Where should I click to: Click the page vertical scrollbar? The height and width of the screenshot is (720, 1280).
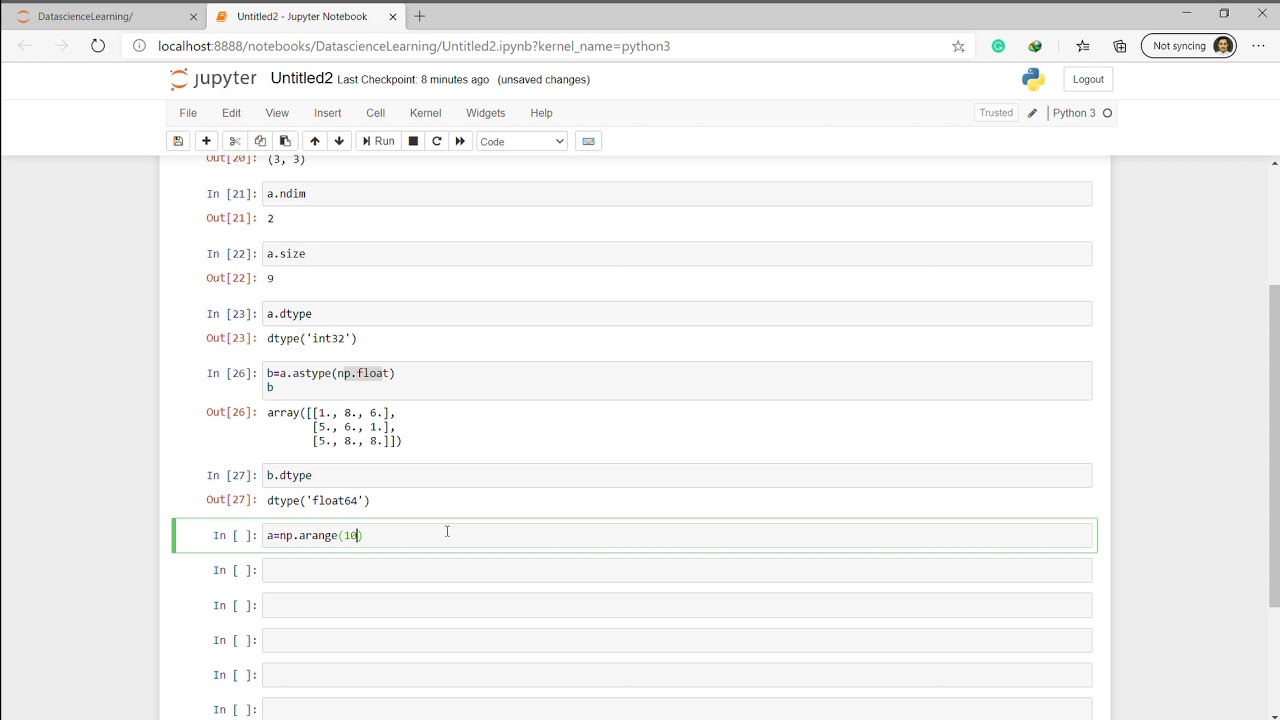tap(1273, 445)
